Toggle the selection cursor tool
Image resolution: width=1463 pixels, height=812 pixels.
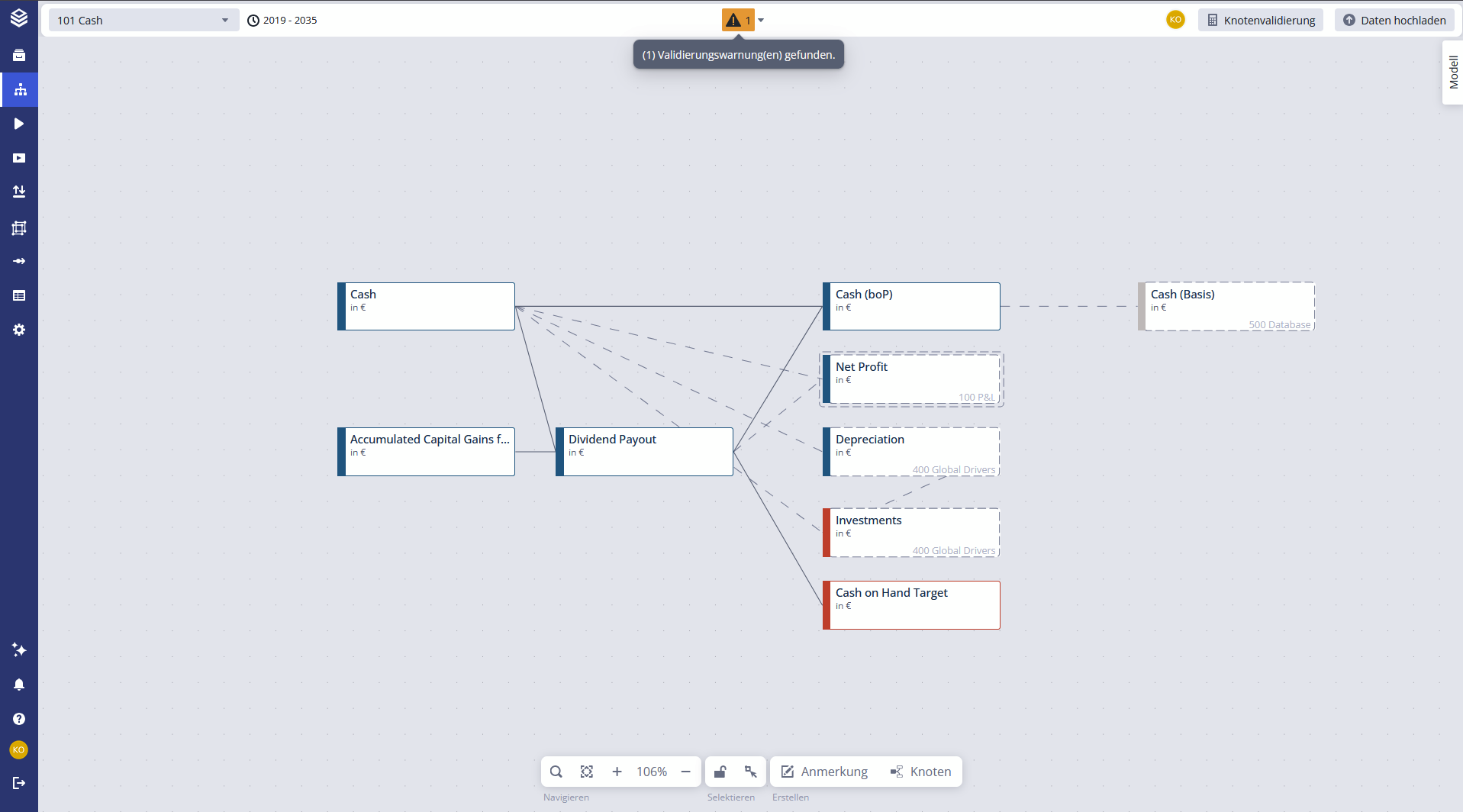click(751, 772)
